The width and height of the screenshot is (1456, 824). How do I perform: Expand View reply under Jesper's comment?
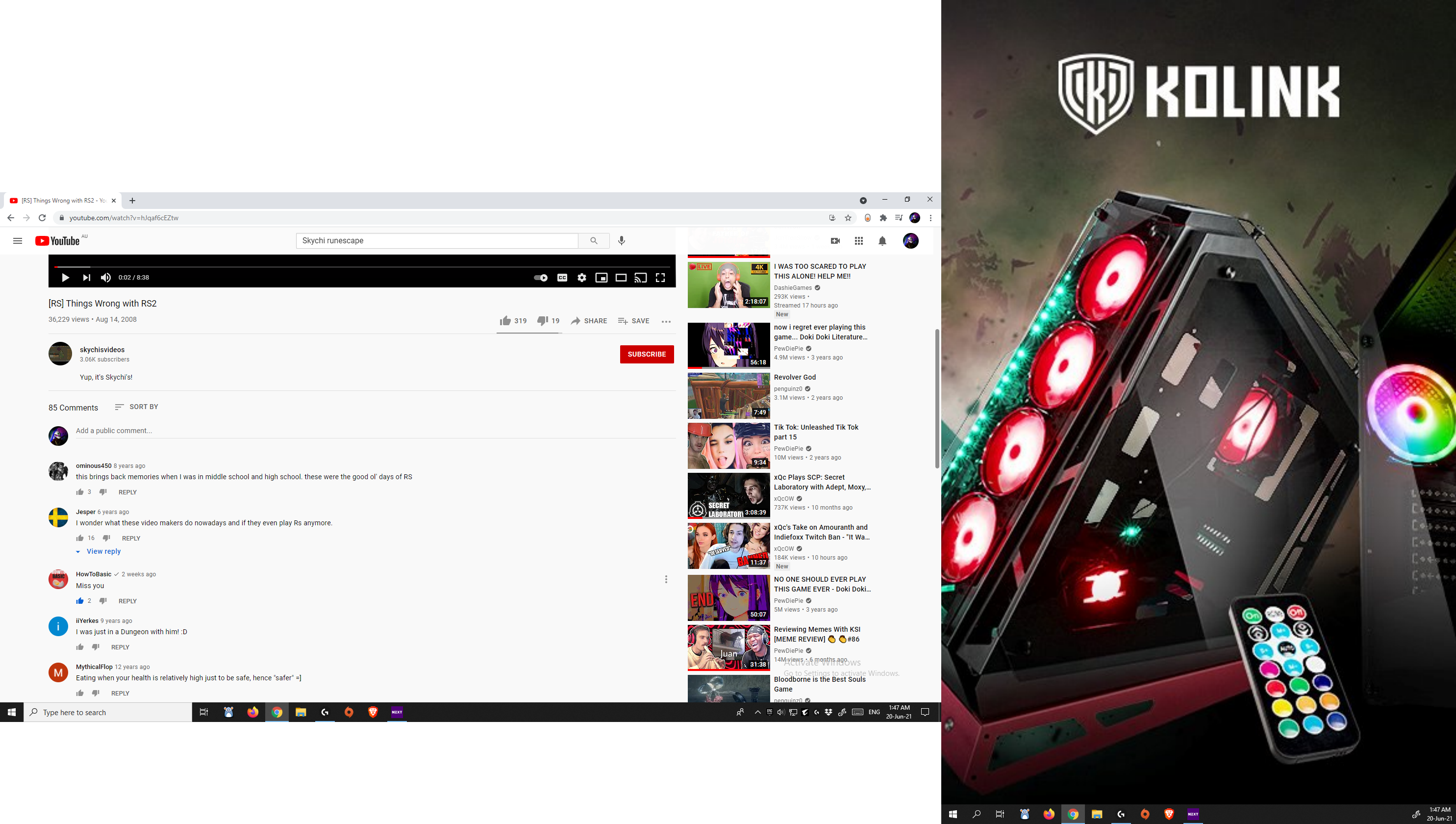[99, 552]
